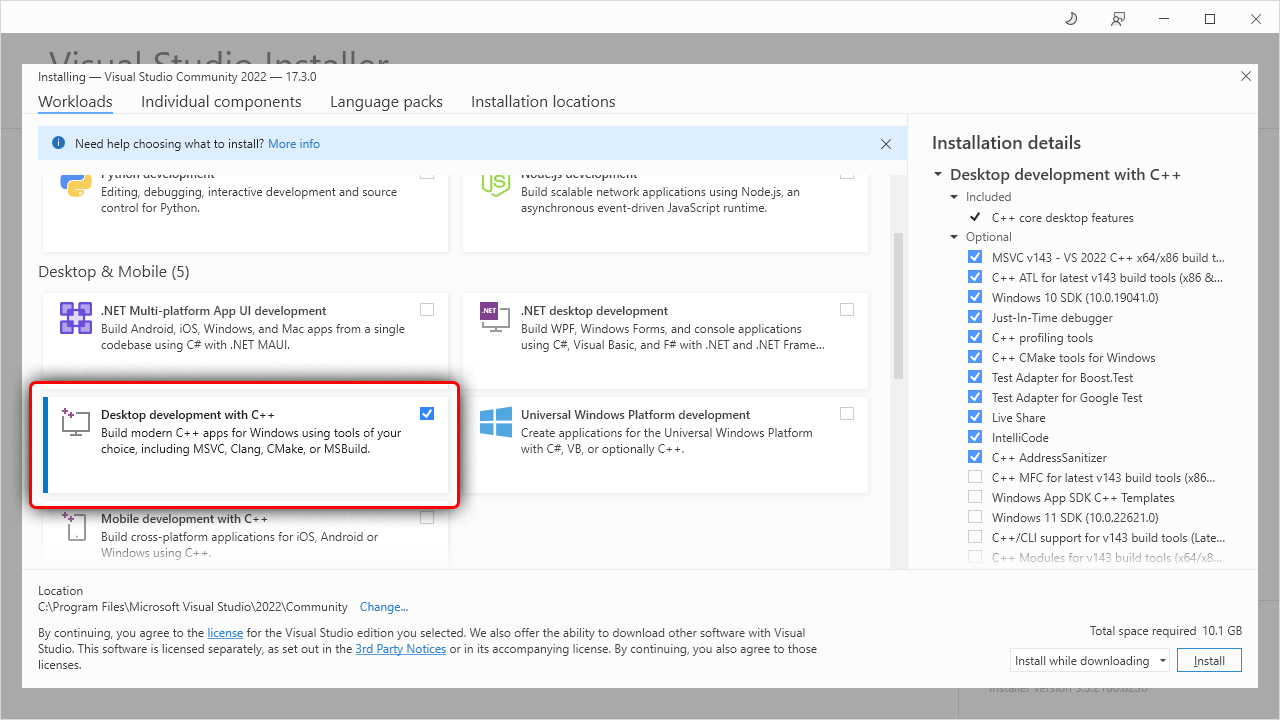Click the .NET Multi-platform App UI icon
This screenshot has height=720, width=1280.
(76, 319)
